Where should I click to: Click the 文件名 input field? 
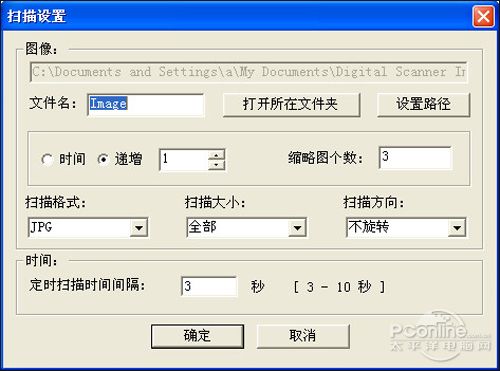click(145, 105)
